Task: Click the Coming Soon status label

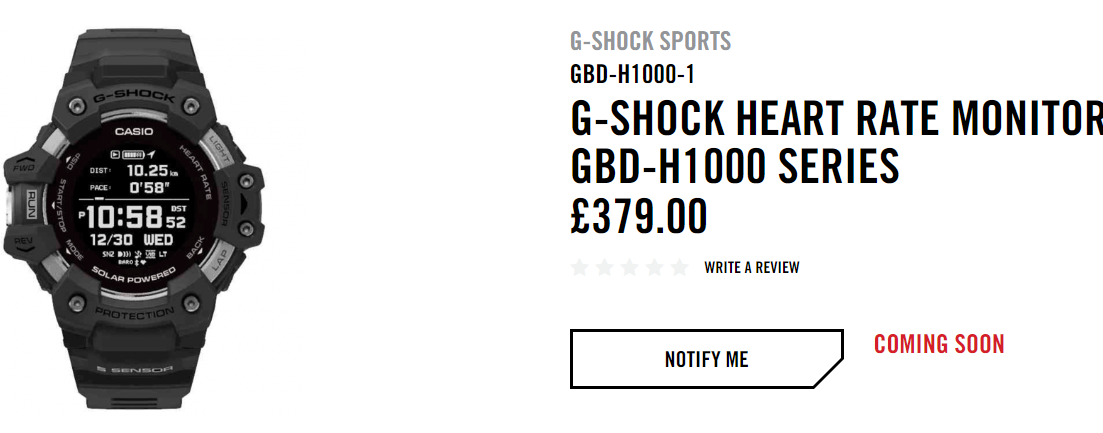Action: 939,344
